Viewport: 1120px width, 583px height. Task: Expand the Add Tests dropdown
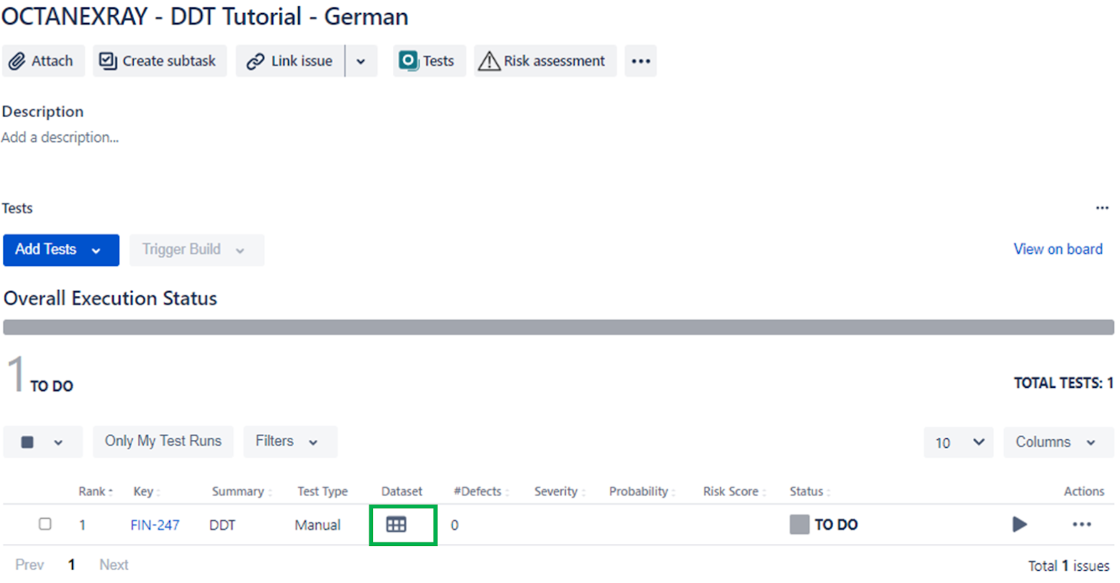click(x=61, y=250)
